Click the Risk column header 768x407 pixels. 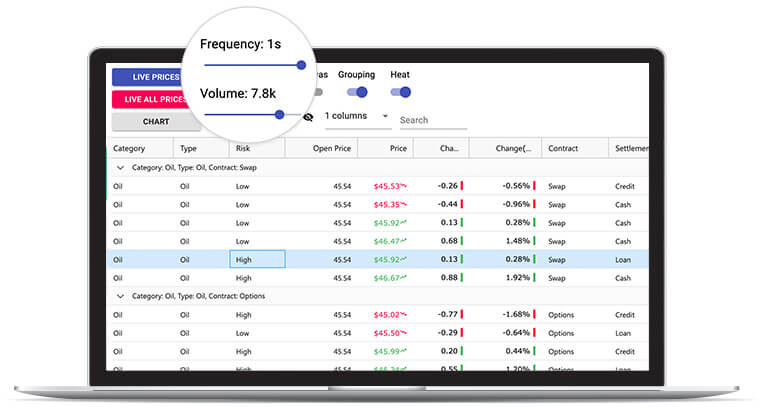243,148
